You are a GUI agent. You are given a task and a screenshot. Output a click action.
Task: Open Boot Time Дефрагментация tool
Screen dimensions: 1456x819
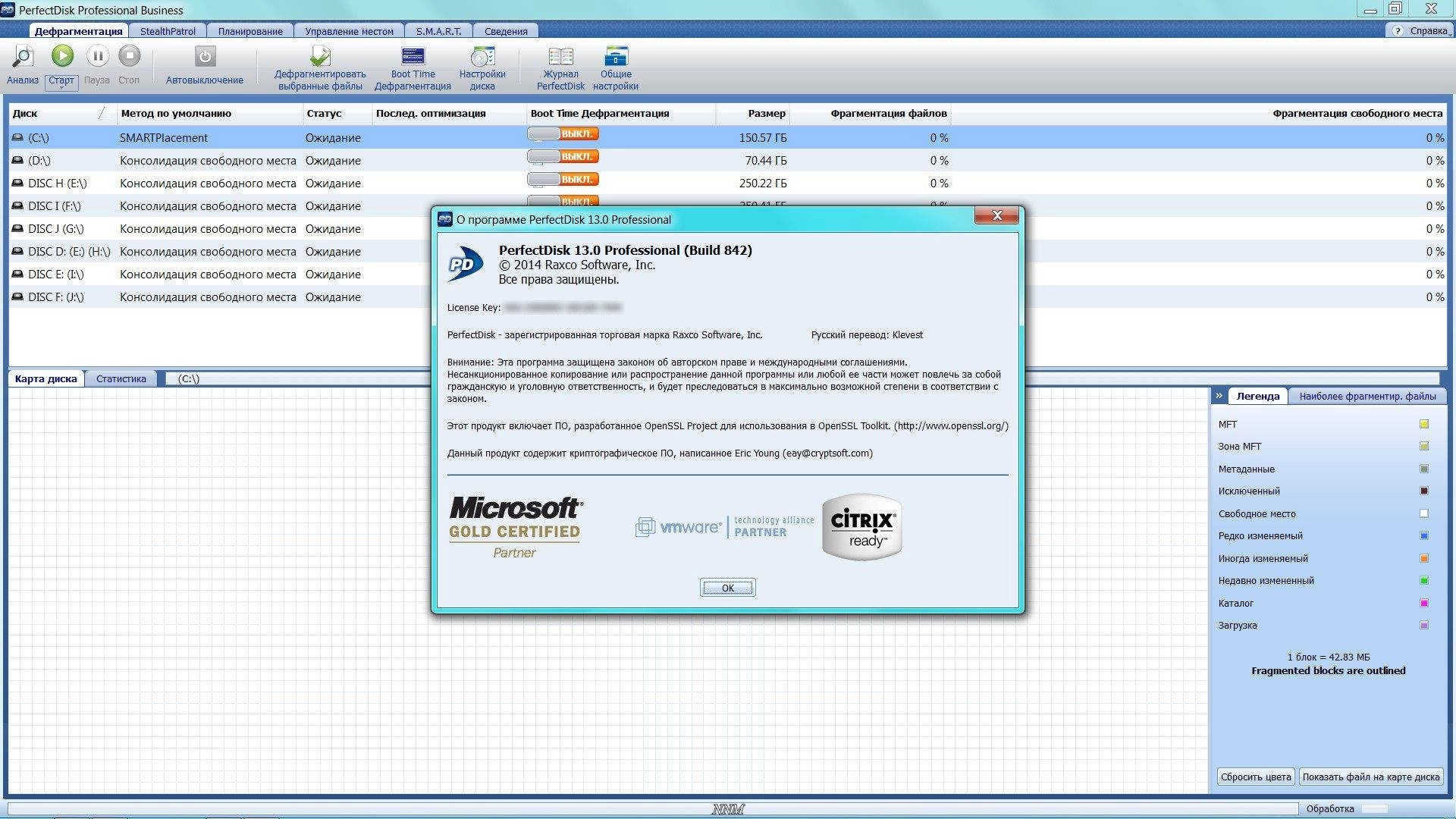(413, 56)
